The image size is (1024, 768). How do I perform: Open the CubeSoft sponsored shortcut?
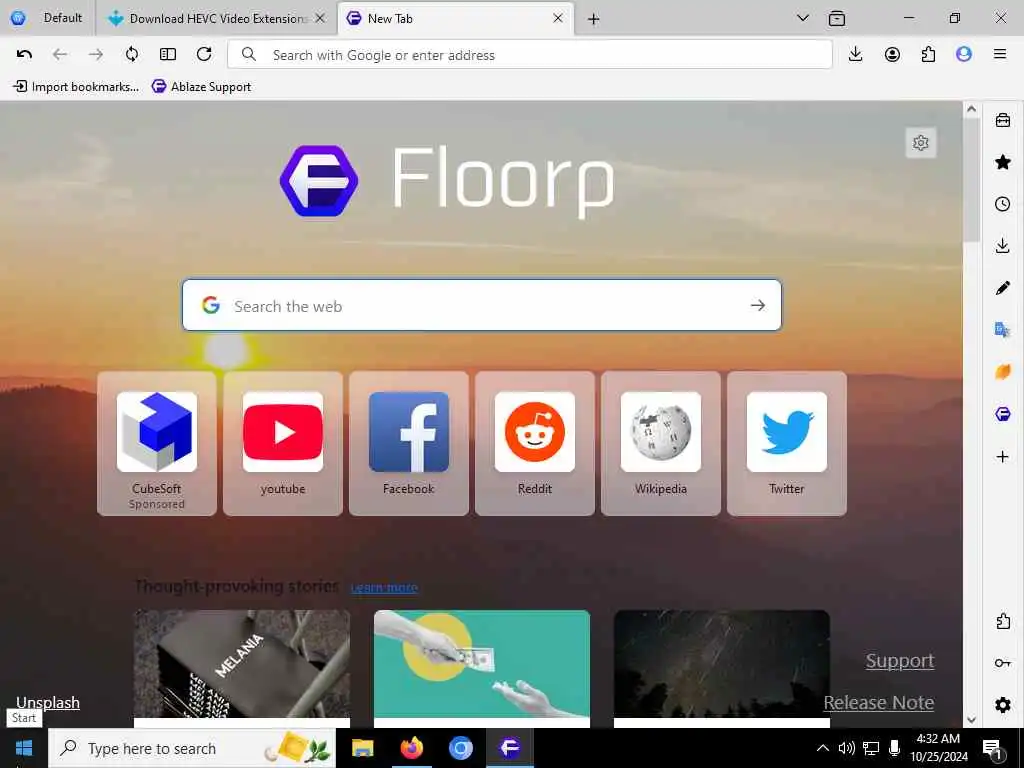coord(157,443)
